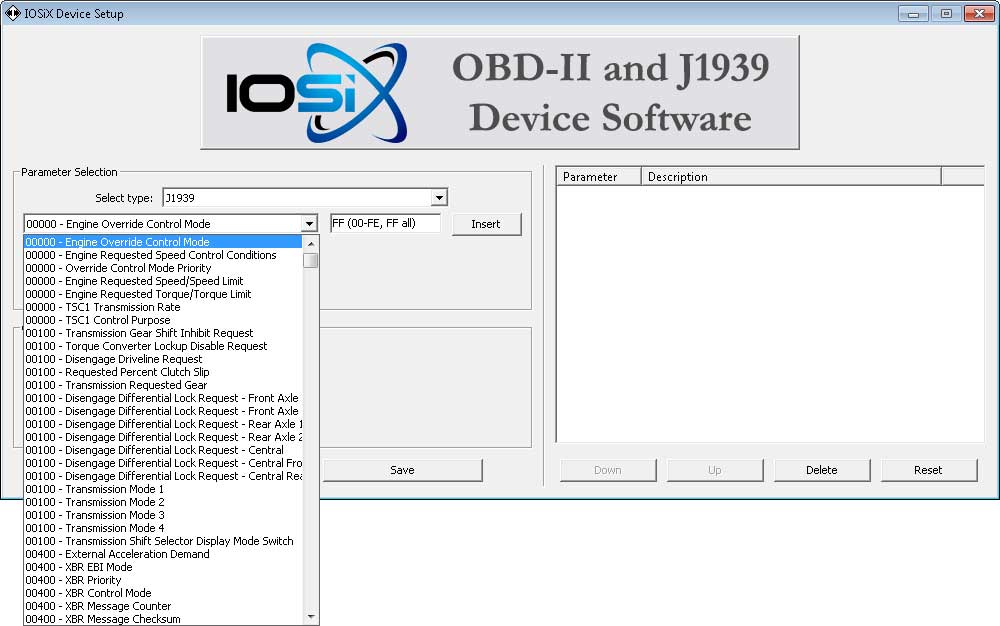The width and height of the screenshot is (1000, 626).
Task: Click the dropdown list scroll down arrow
Action: (311, 616)
